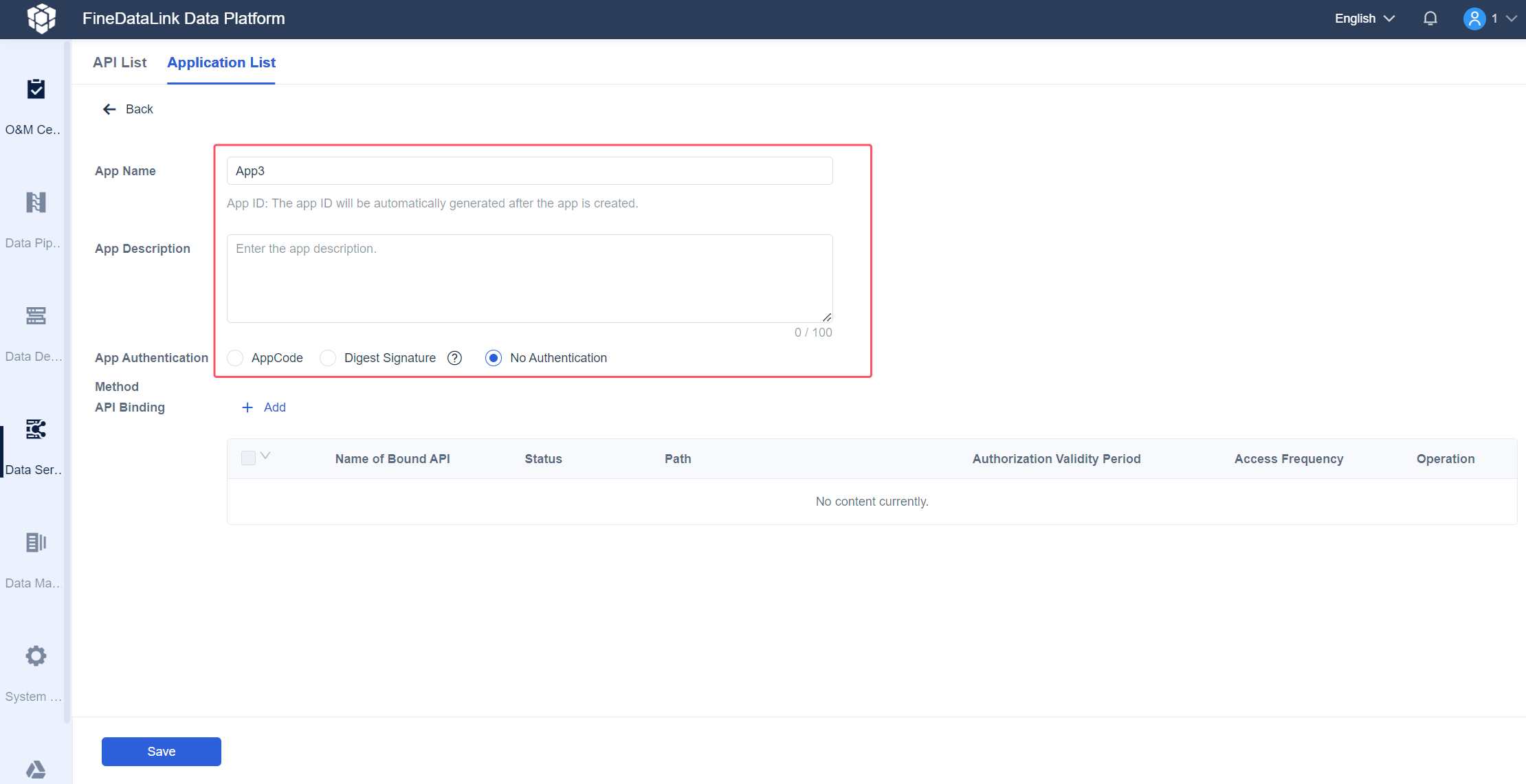Click the FineDataLink logo in the header

41,19
